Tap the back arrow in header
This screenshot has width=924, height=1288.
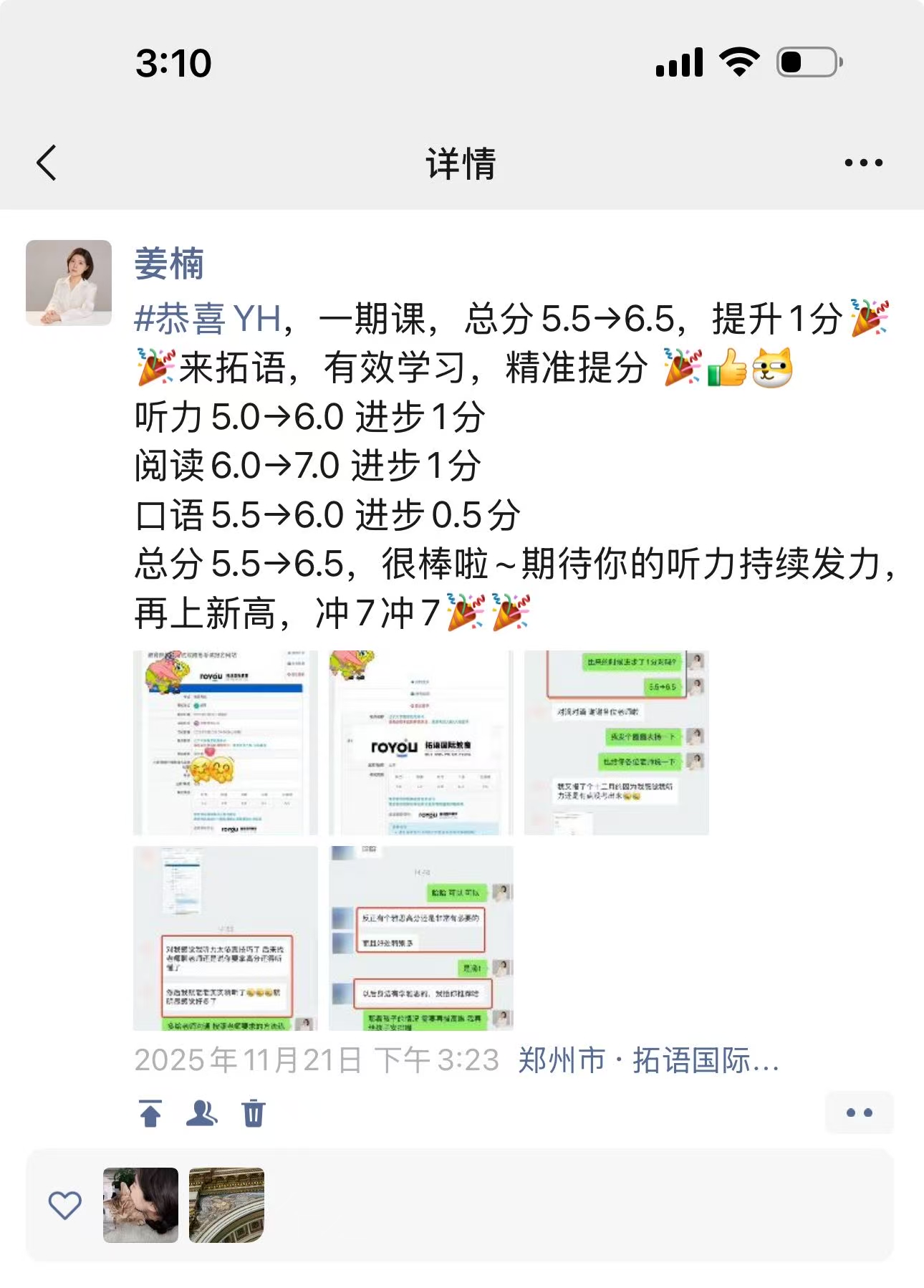47,163
